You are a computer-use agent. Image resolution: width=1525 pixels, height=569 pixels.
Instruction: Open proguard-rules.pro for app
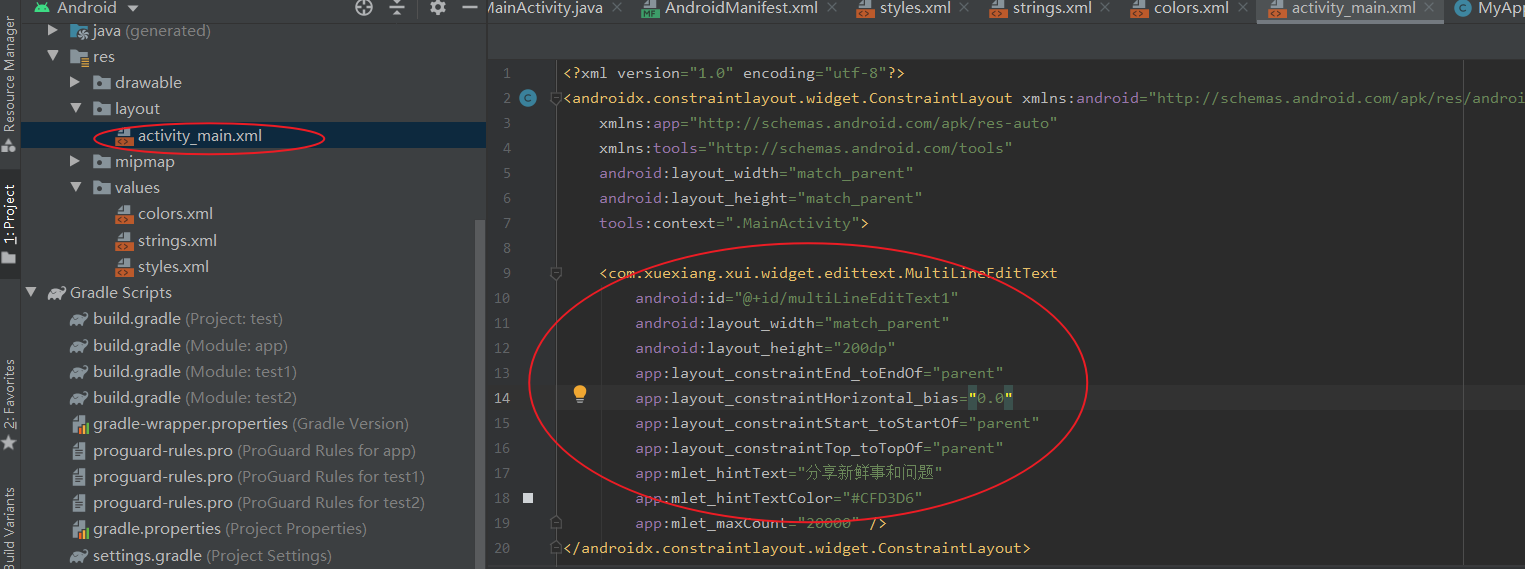click(x=254, y=451)
